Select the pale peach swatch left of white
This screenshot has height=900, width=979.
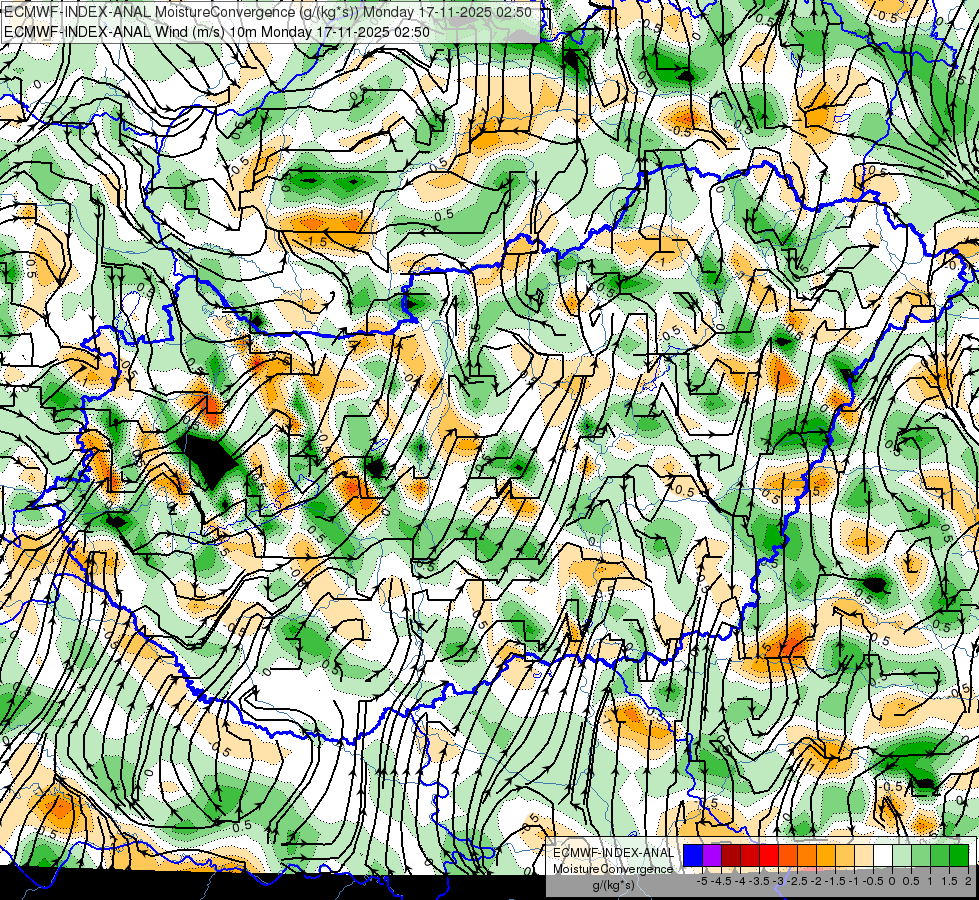pos(863,856)
